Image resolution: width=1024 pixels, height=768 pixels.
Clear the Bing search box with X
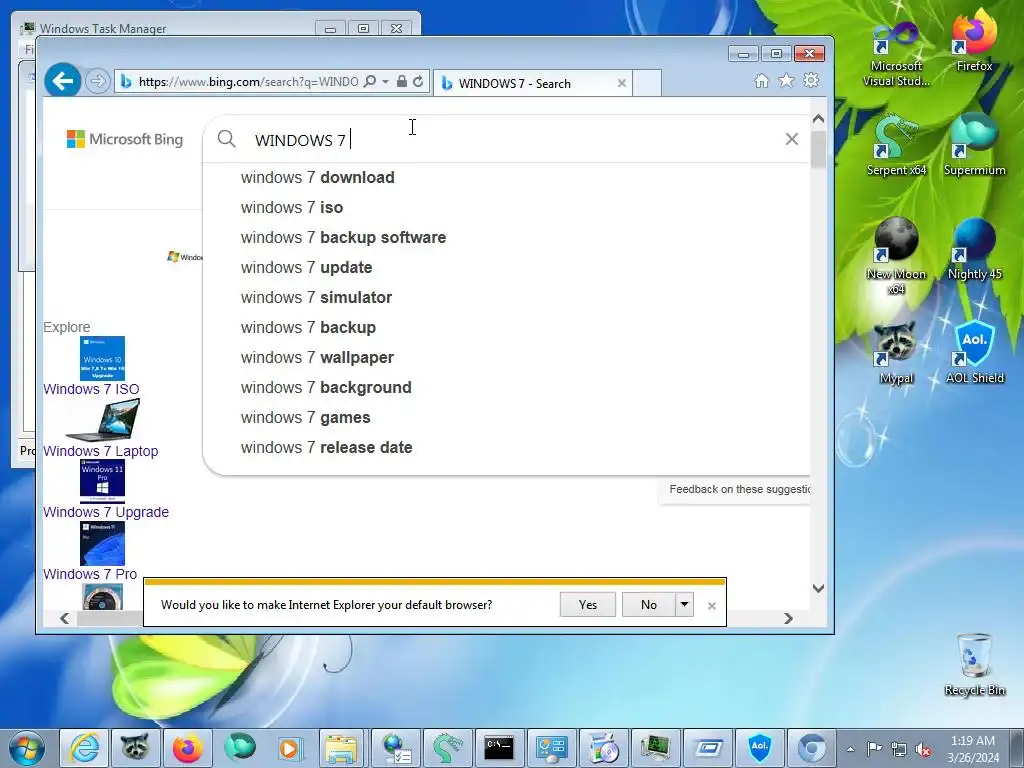(x=792, y=139)
